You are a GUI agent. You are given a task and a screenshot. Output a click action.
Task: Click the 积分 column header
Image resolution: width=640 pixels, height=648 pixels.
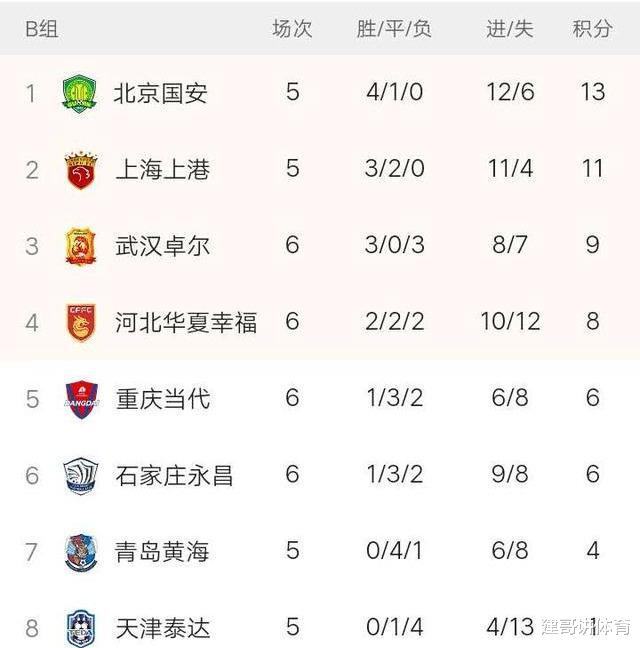[592, 29]
